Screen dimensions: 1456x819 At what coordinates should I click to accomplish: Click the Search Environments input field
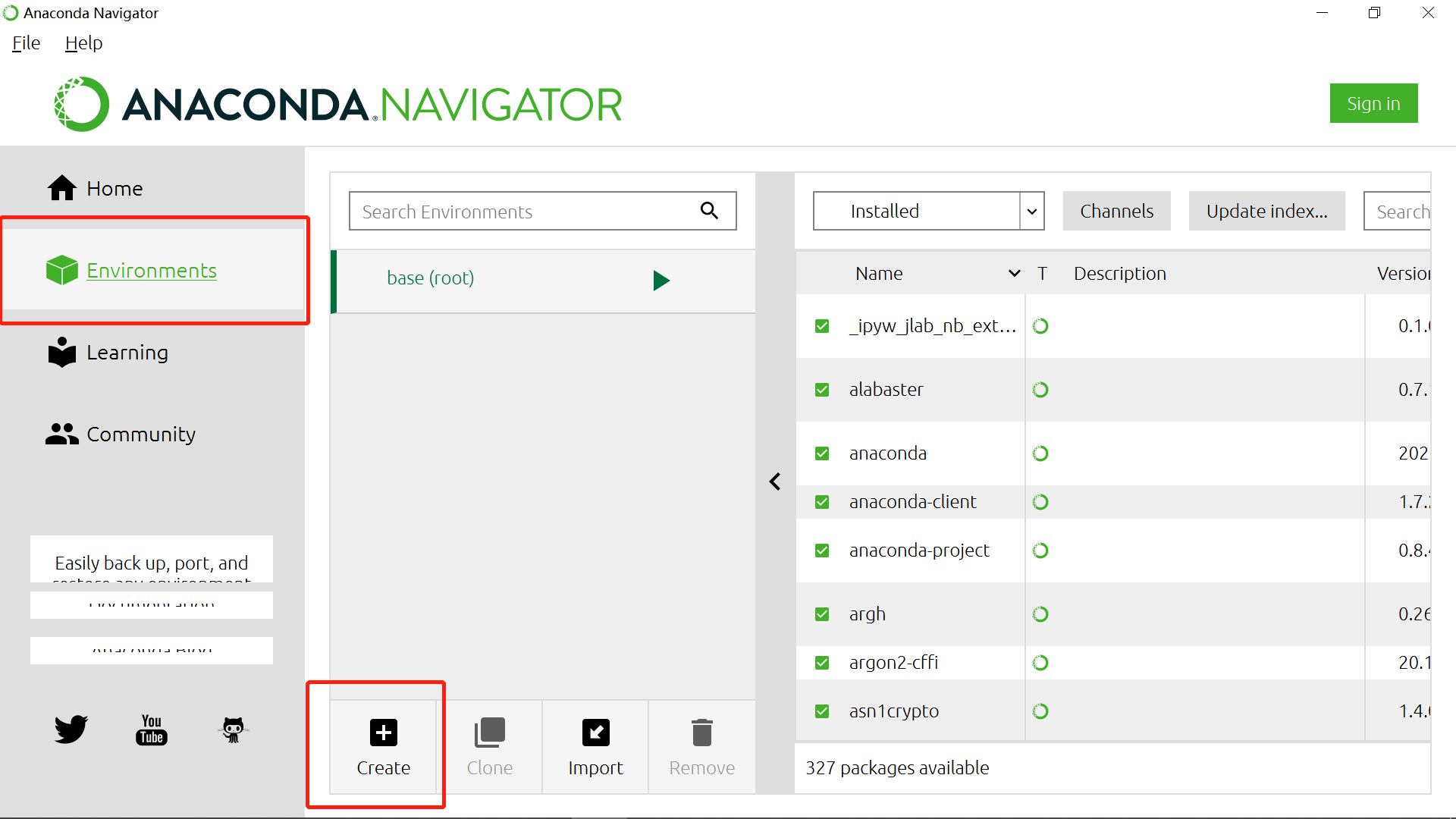click(x=543, y=211)
